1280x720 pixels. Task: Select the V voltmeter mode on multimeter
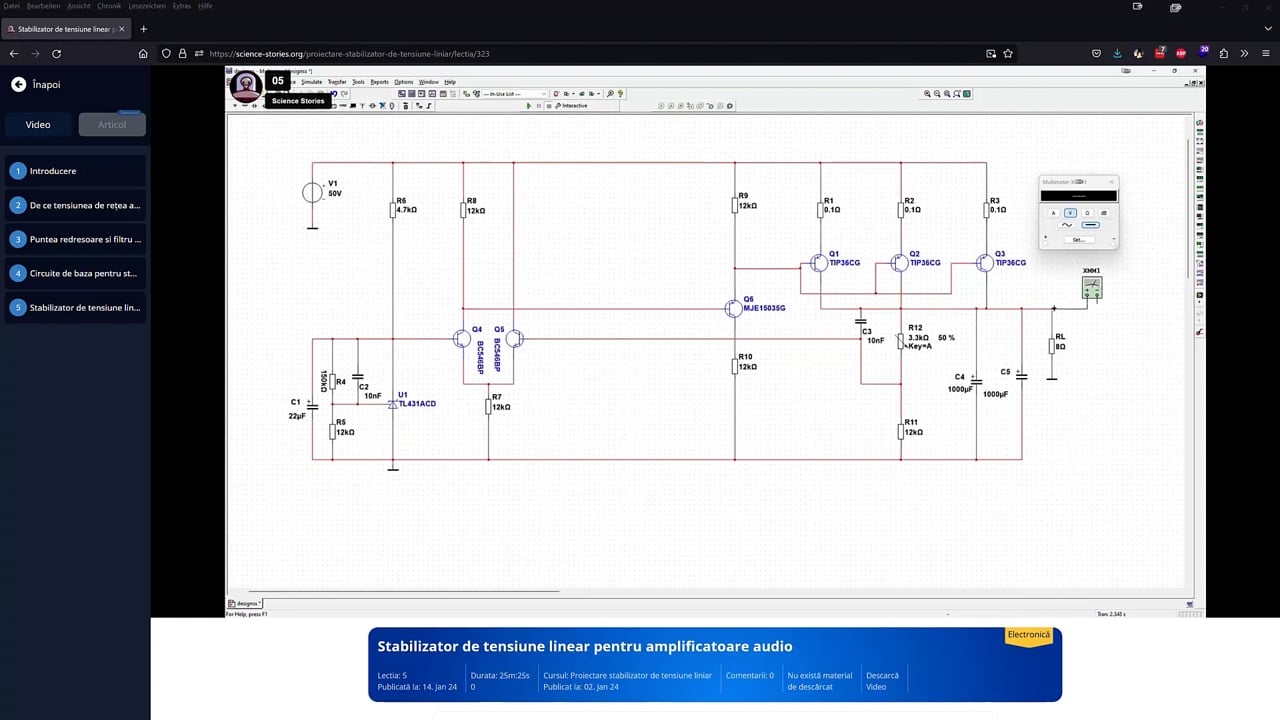coord(1070,213)
